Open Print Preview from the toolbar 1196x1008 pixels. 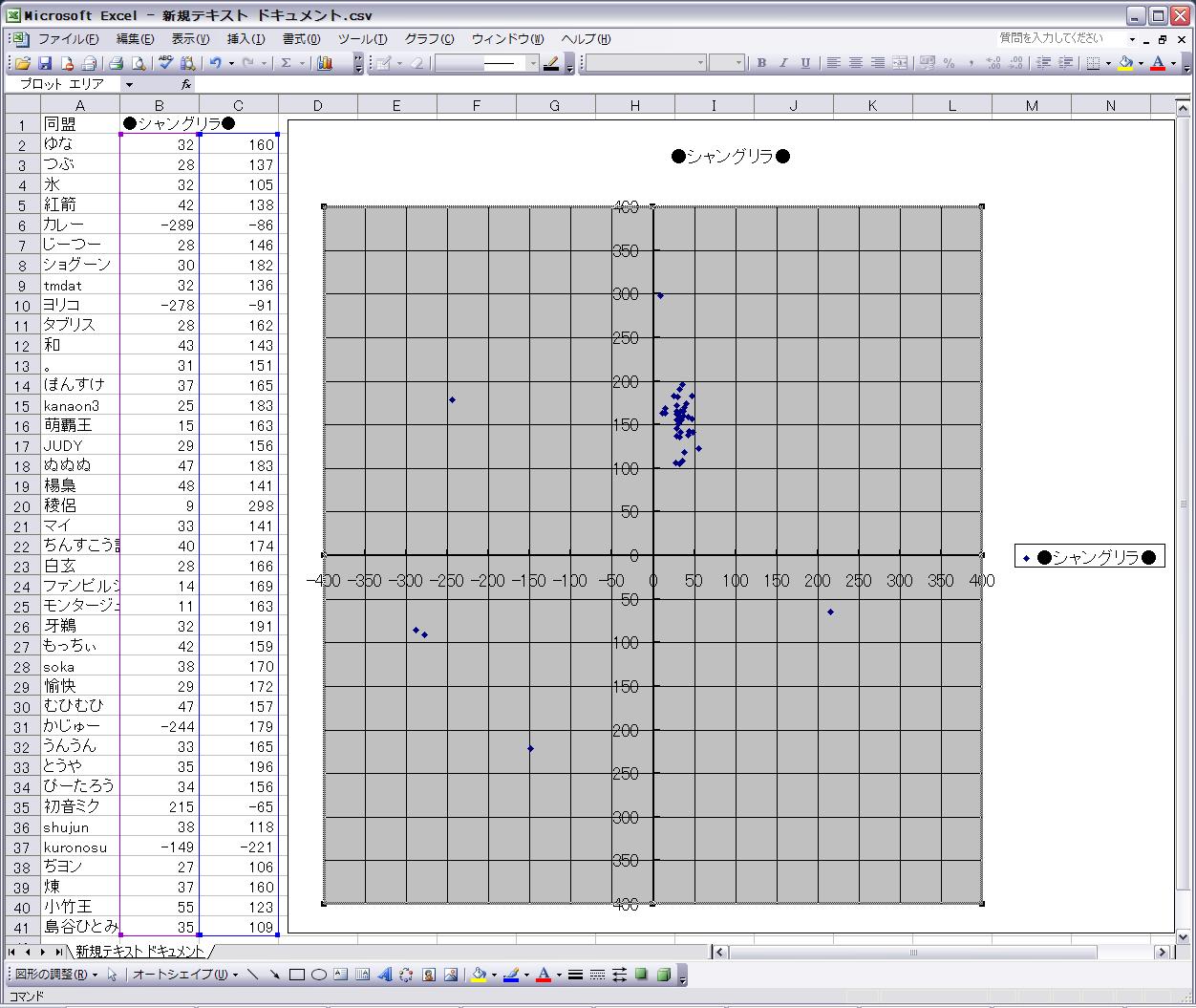(x=138, y=63)
